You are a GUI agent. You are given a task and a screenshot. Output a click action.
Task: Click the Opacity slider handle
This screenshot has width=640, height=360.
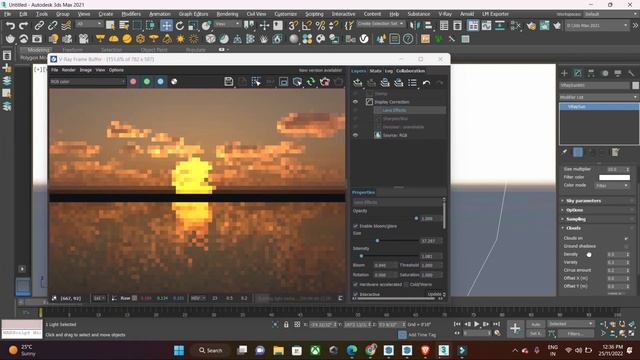point(416,218)
